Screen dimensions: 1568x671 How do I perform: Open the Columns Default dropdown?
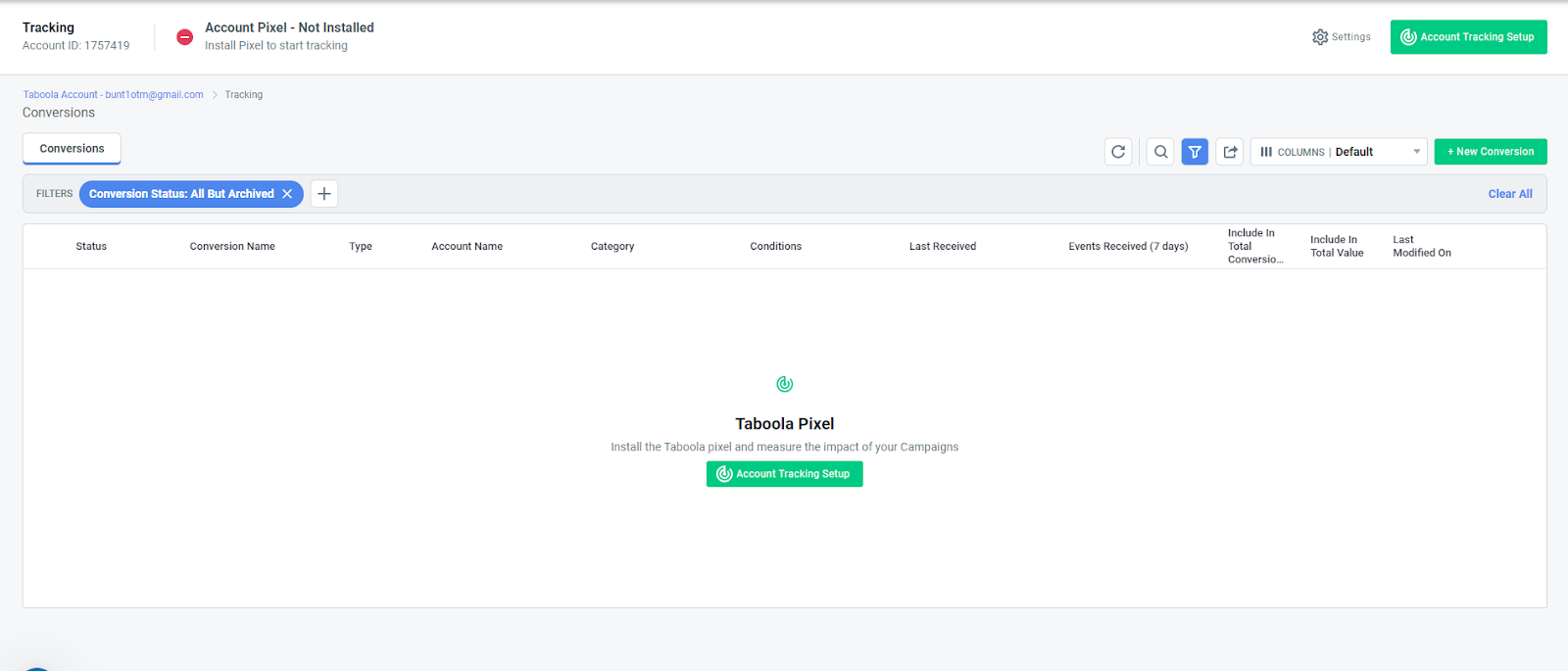1339,152
